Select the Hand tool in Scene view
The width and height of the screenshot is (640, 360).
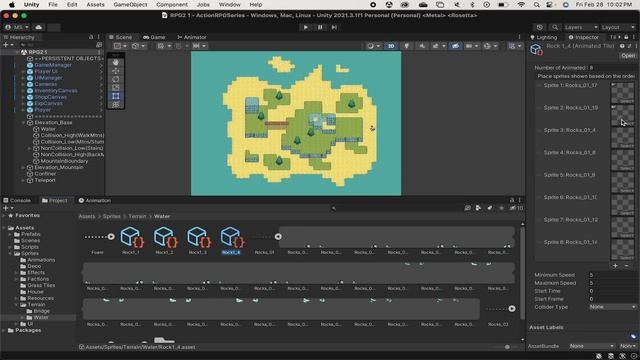coord(116,62)
